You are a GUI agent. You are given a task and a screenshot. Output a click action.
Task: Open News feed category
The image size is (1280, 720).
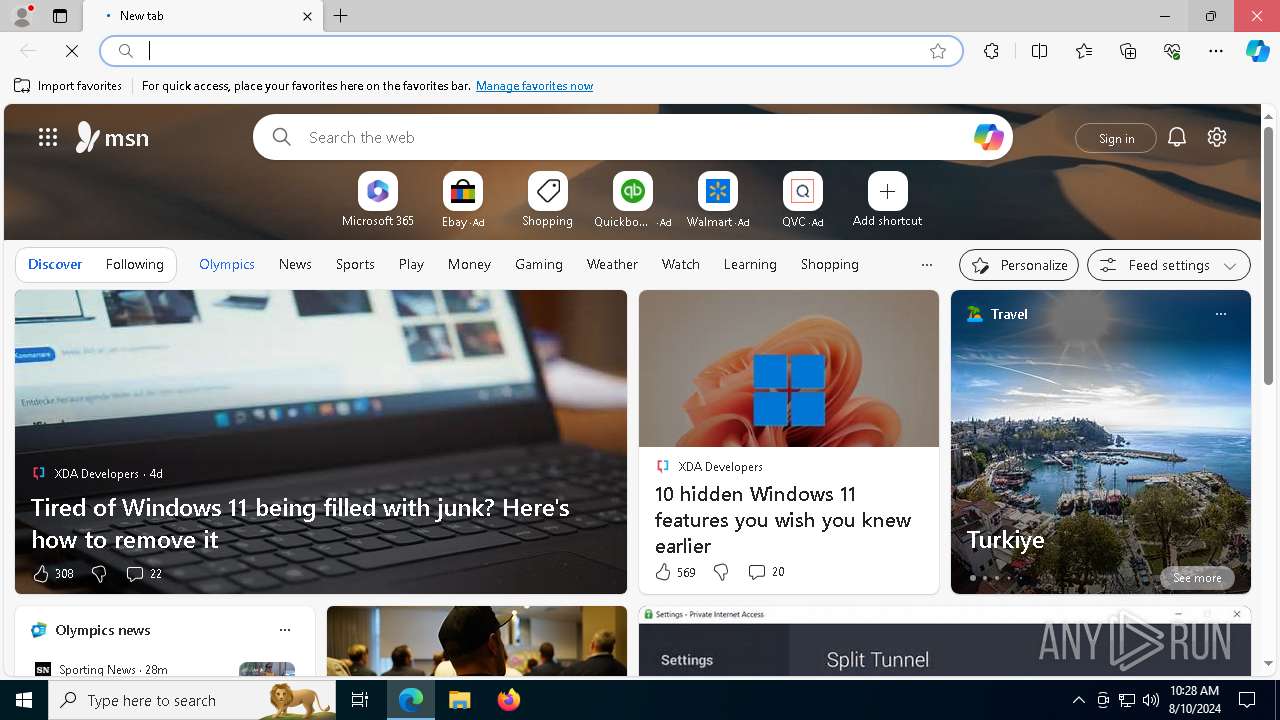(x=295, y=264)
